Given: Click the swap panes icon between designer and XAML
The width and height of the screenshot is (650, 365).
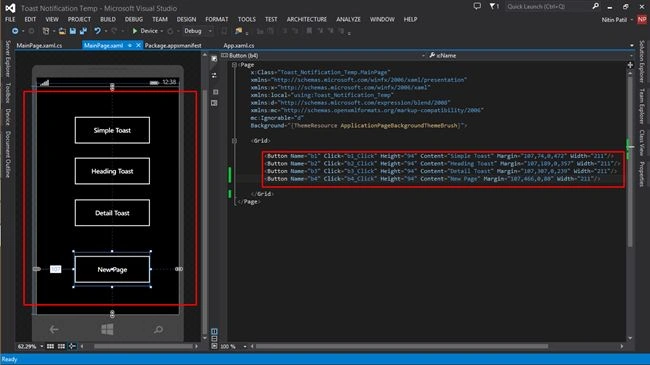Looking at the screenshot, I should (x=214, y=75).
